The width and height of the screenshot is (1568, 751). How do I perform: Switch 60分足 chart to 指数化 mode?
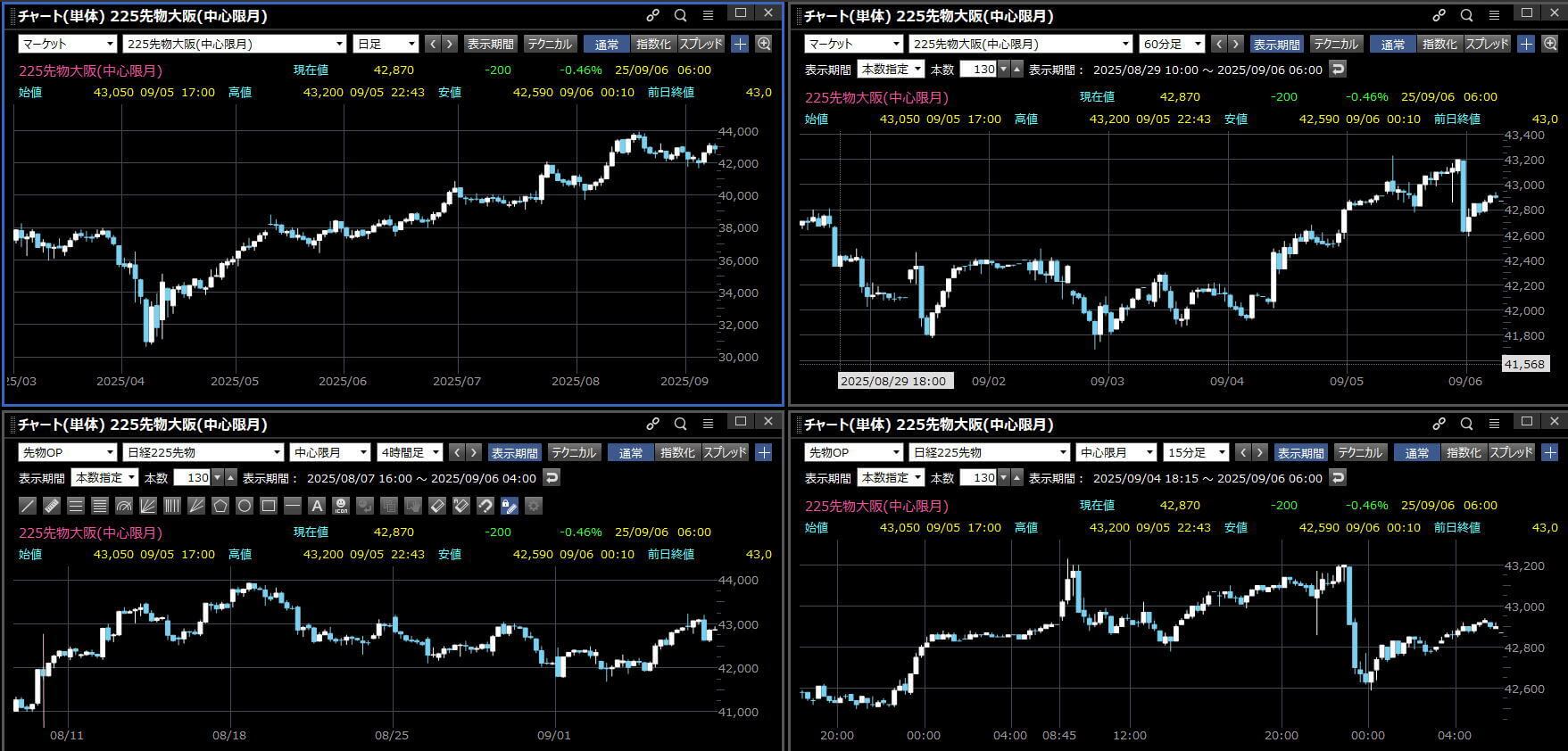click(1439, 44)
